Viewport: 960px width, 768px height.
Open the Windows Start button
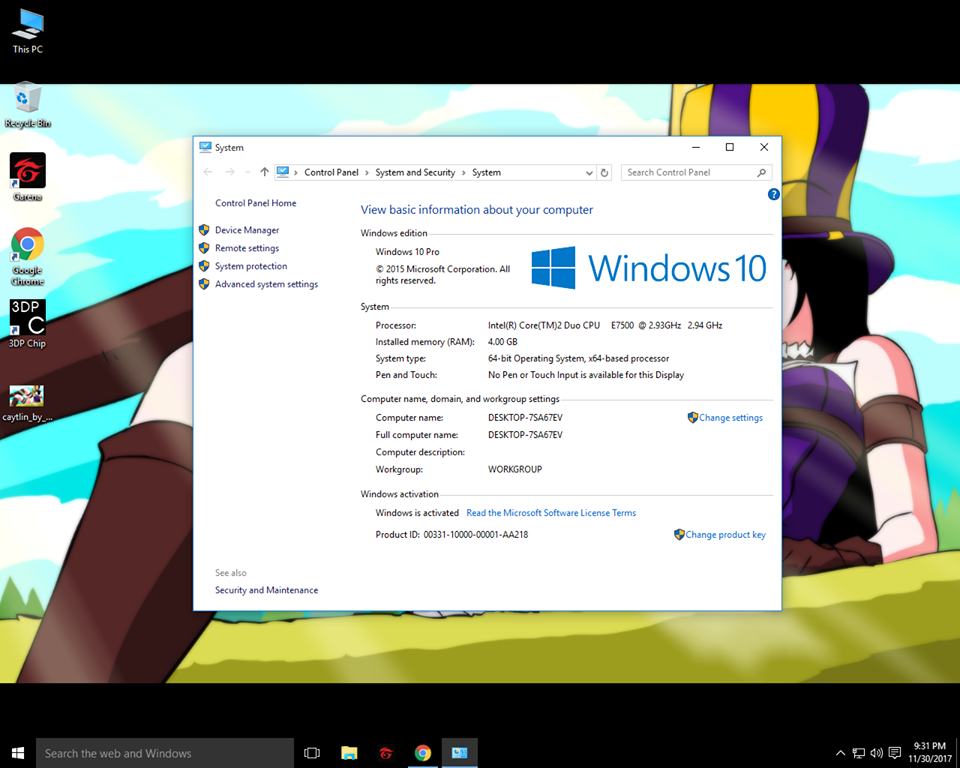pyautogui.click(x=18, y=753)
